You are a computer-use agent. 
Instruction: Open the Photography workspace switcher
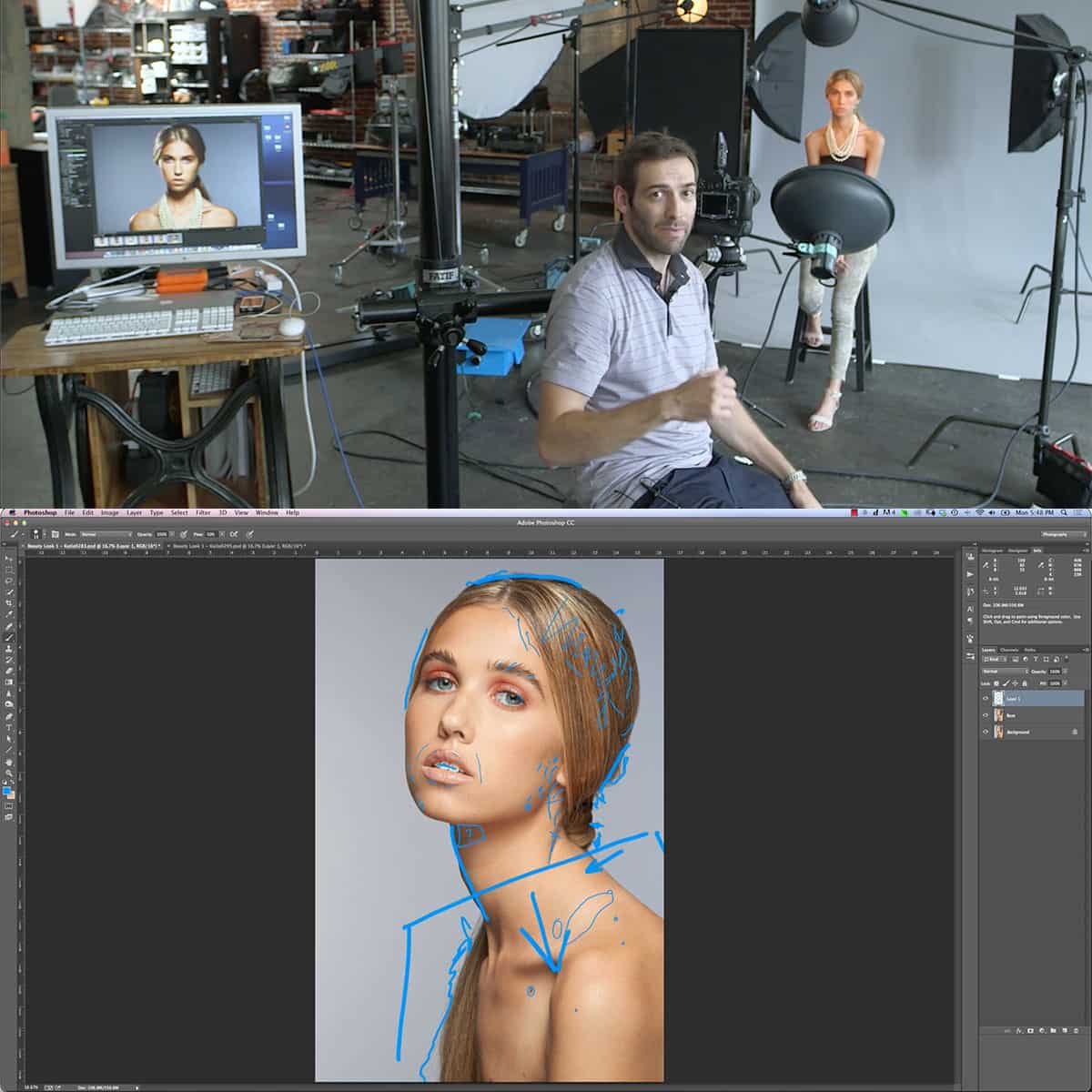click(1065, 534)
